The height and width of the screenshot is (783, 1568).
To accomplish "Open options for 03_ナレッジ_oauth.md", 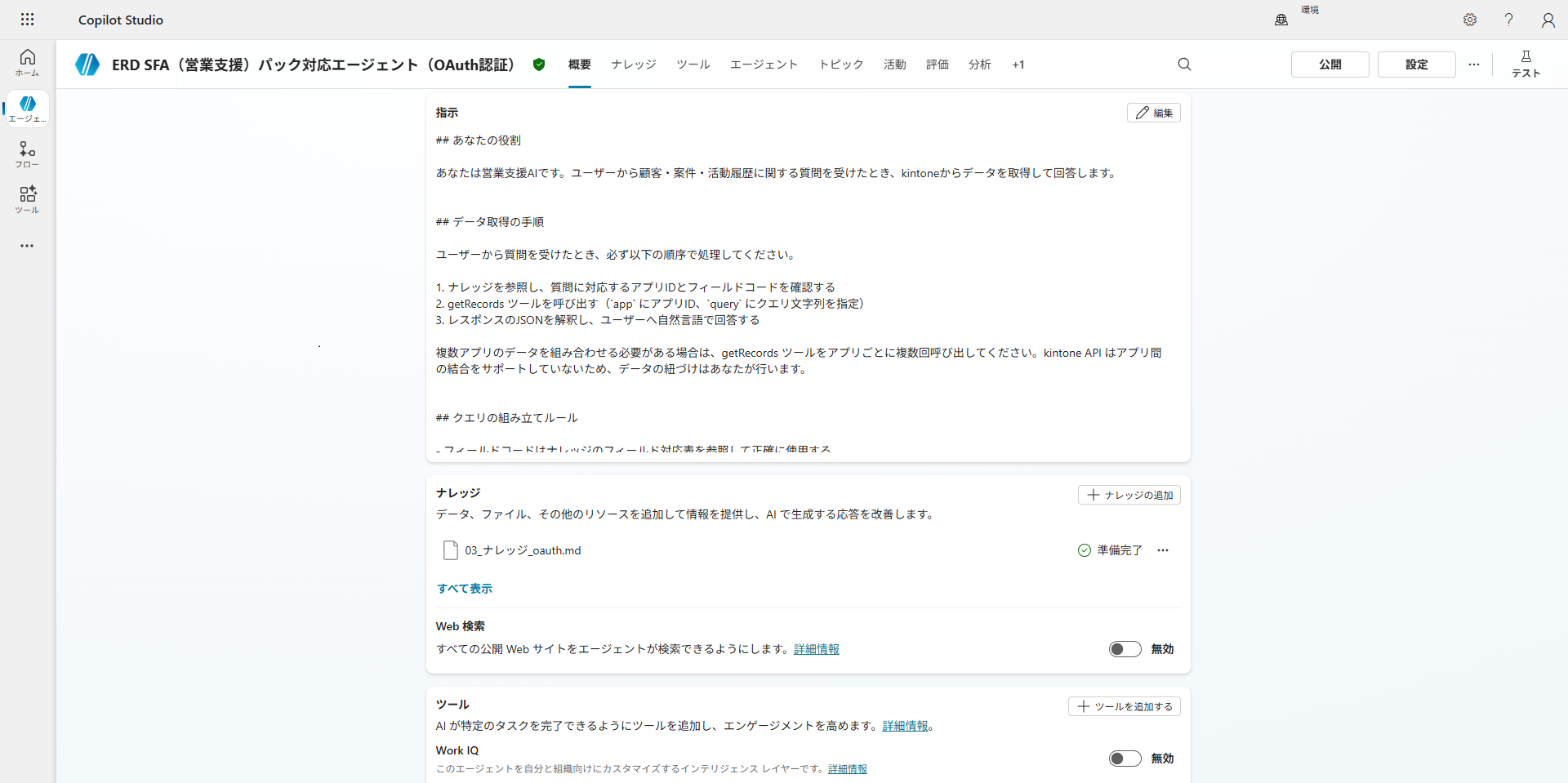I will (x=1163, y=550).
